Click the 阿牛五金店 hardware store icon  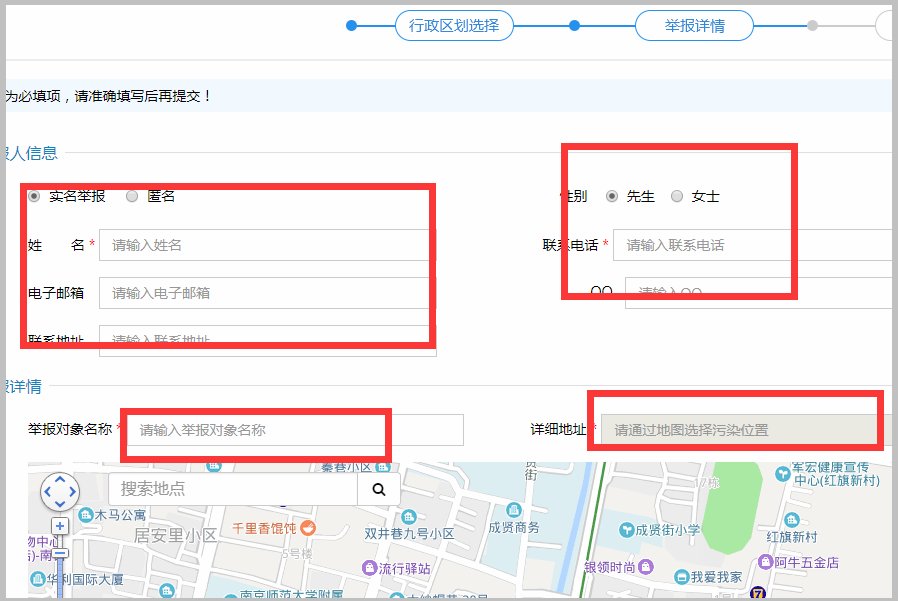[767, 561]
